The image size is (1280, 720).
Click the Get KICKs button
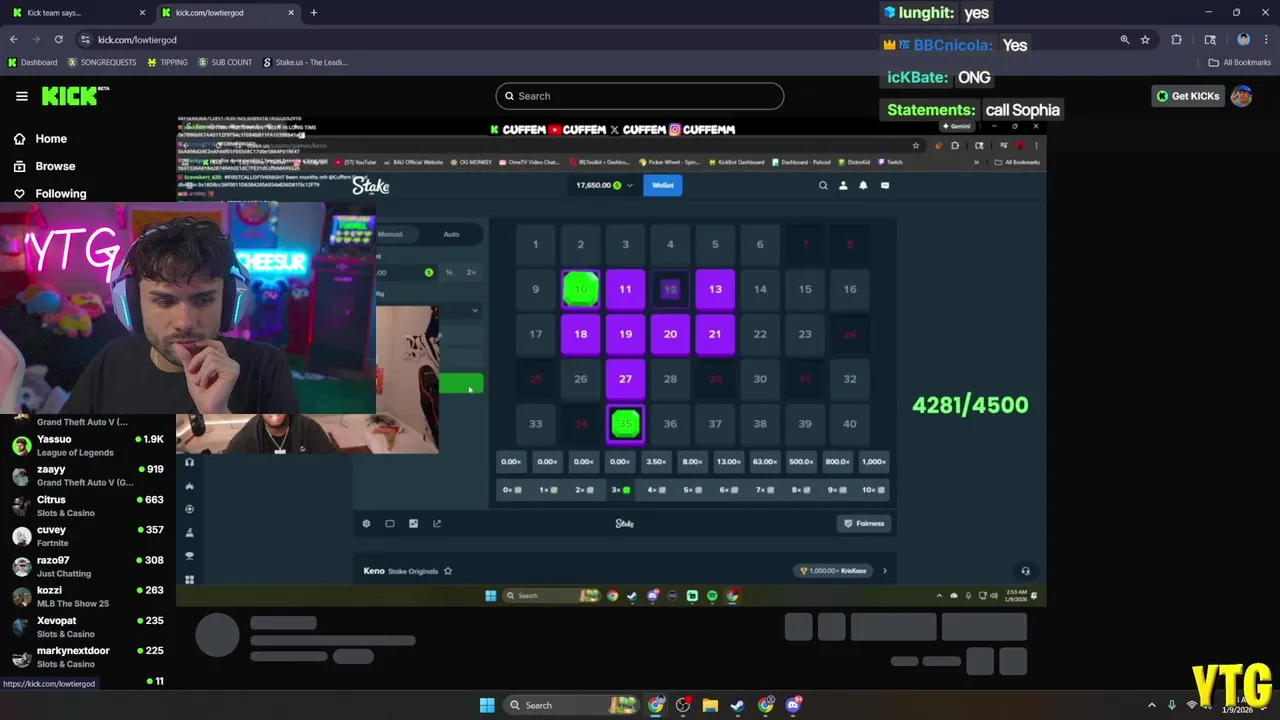[1188, 96]
